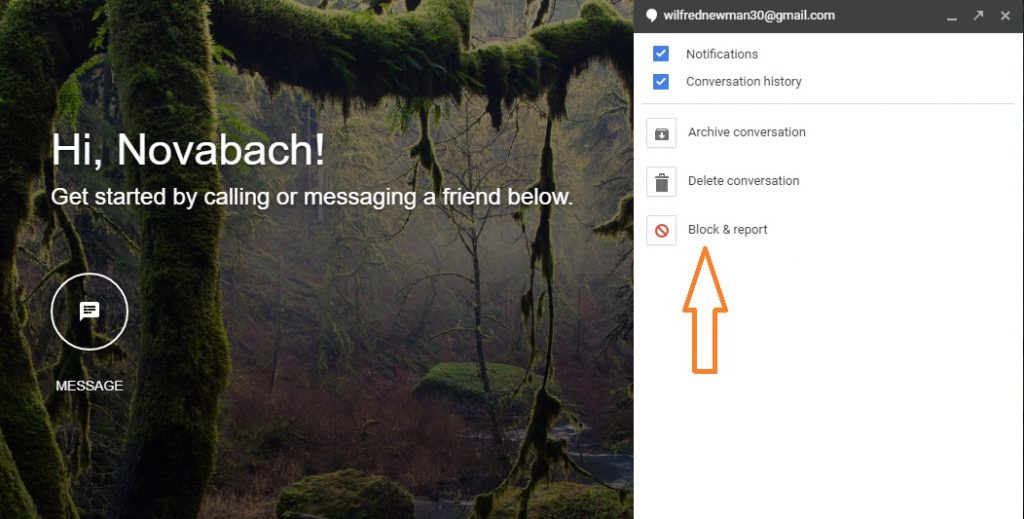This screenshot has height=519, width=1024.
Task: Click the MESSAGE label under the circle
Action: (89, 386)
